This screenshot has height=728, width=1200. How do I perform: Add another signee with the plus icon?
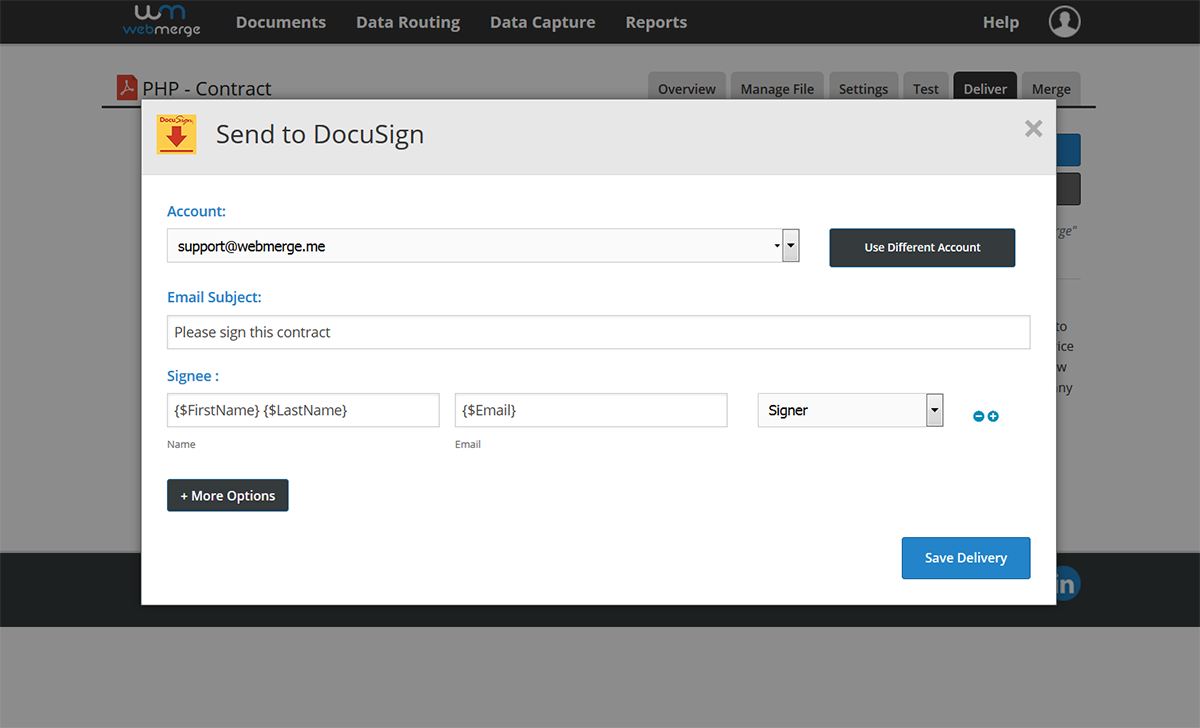tap(993, 416)
